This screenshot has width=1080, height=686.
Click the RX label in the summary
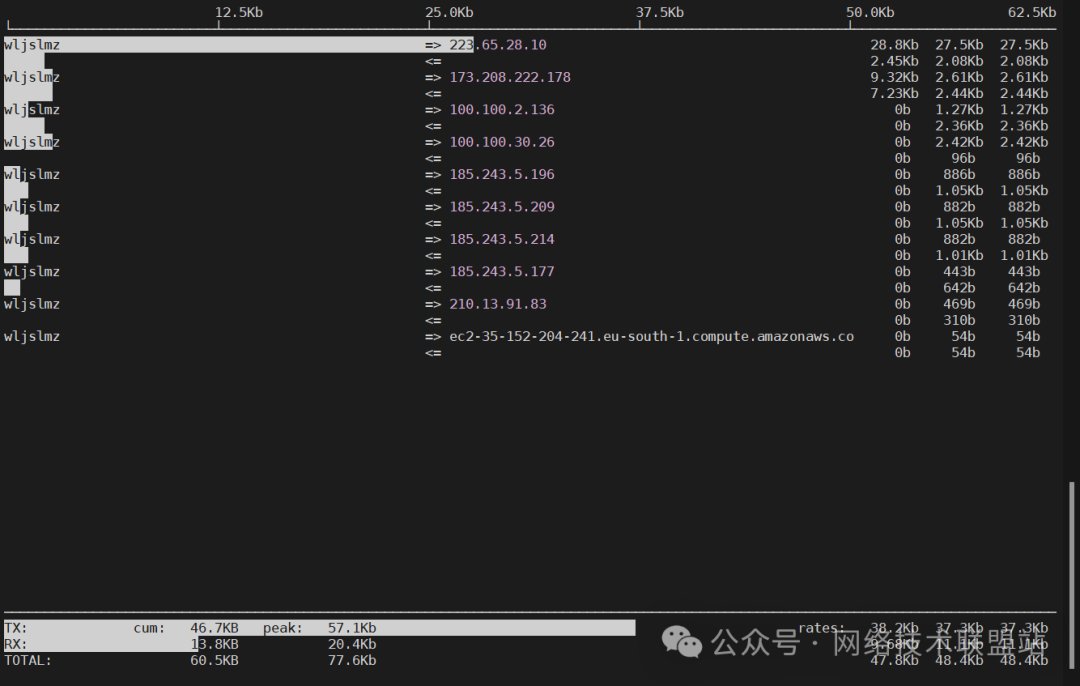pos(16,644)
